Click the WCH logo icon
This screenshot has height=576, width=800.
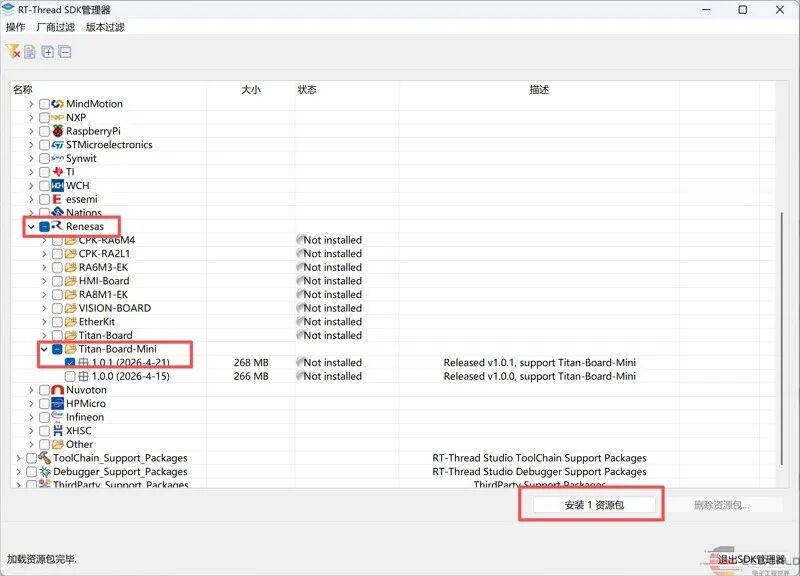[x=58, y=186]
